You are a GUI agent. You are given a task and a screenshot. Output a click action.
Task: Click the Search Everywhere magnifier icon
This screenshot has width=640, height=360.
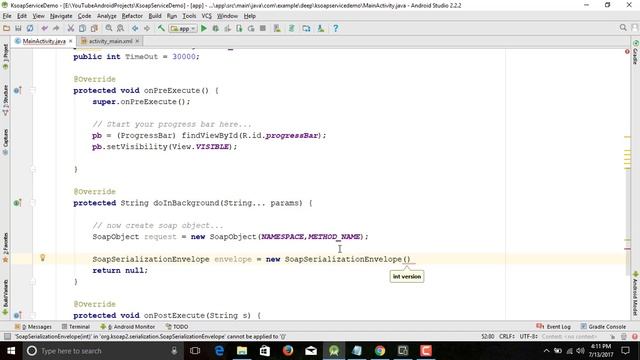(623, 27)
